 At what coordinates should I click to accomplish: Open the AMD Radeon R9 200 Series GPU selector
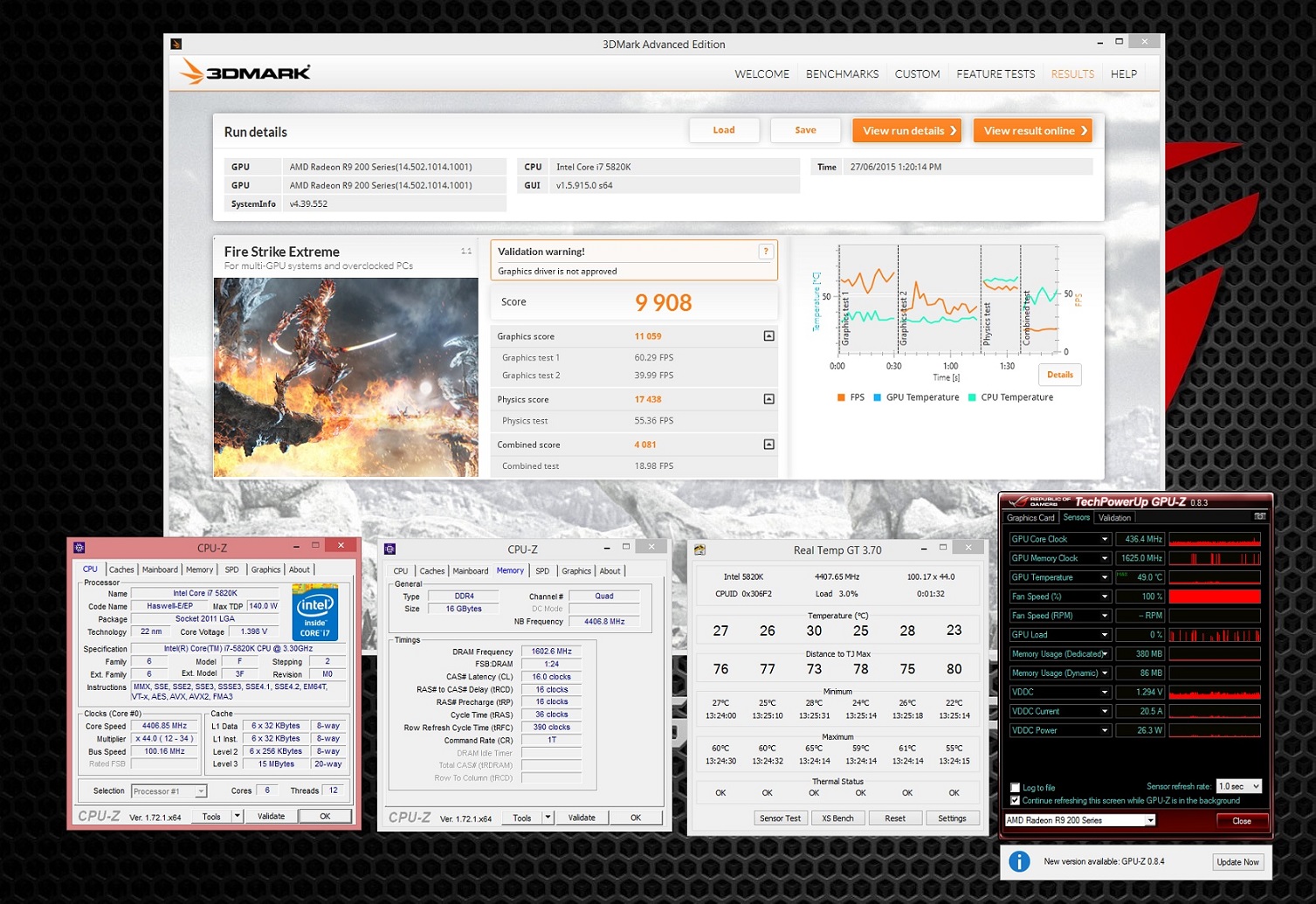point(1080,820)
